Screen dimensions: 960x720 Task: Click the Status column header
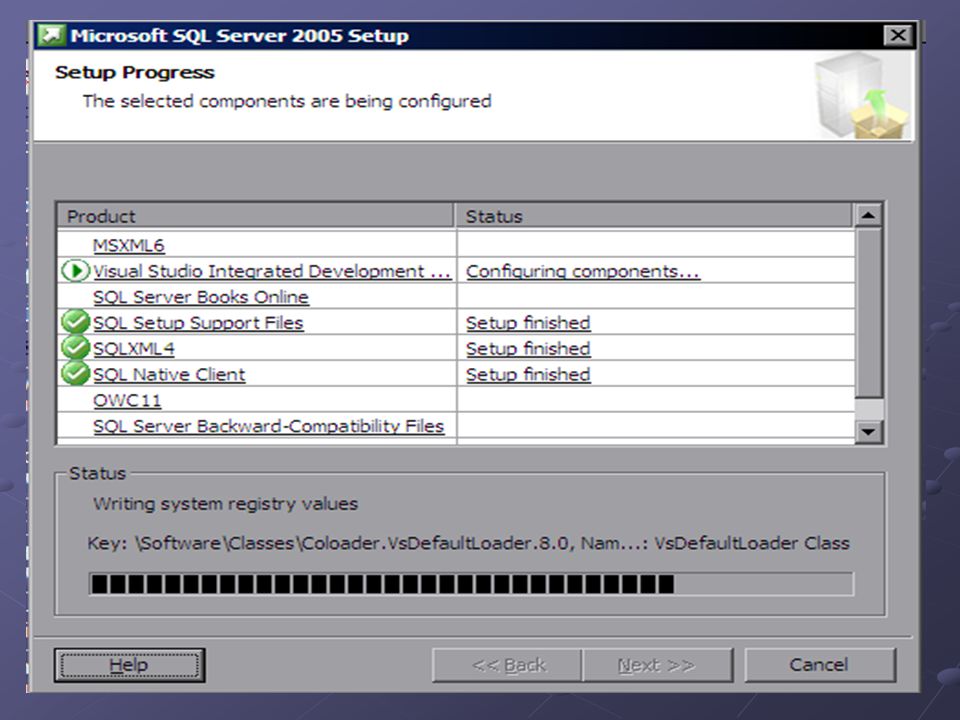click(x=654, y=216)
